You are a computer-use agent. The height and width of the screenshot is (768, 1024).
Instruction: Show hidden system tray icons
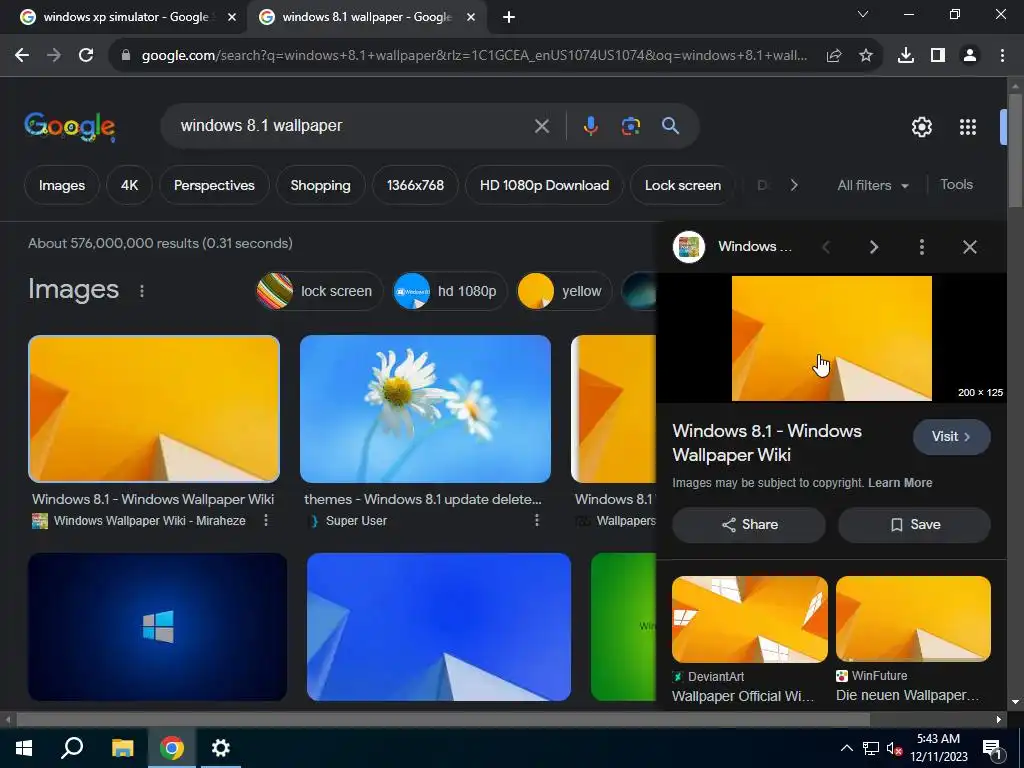click(x=846, y=748)
